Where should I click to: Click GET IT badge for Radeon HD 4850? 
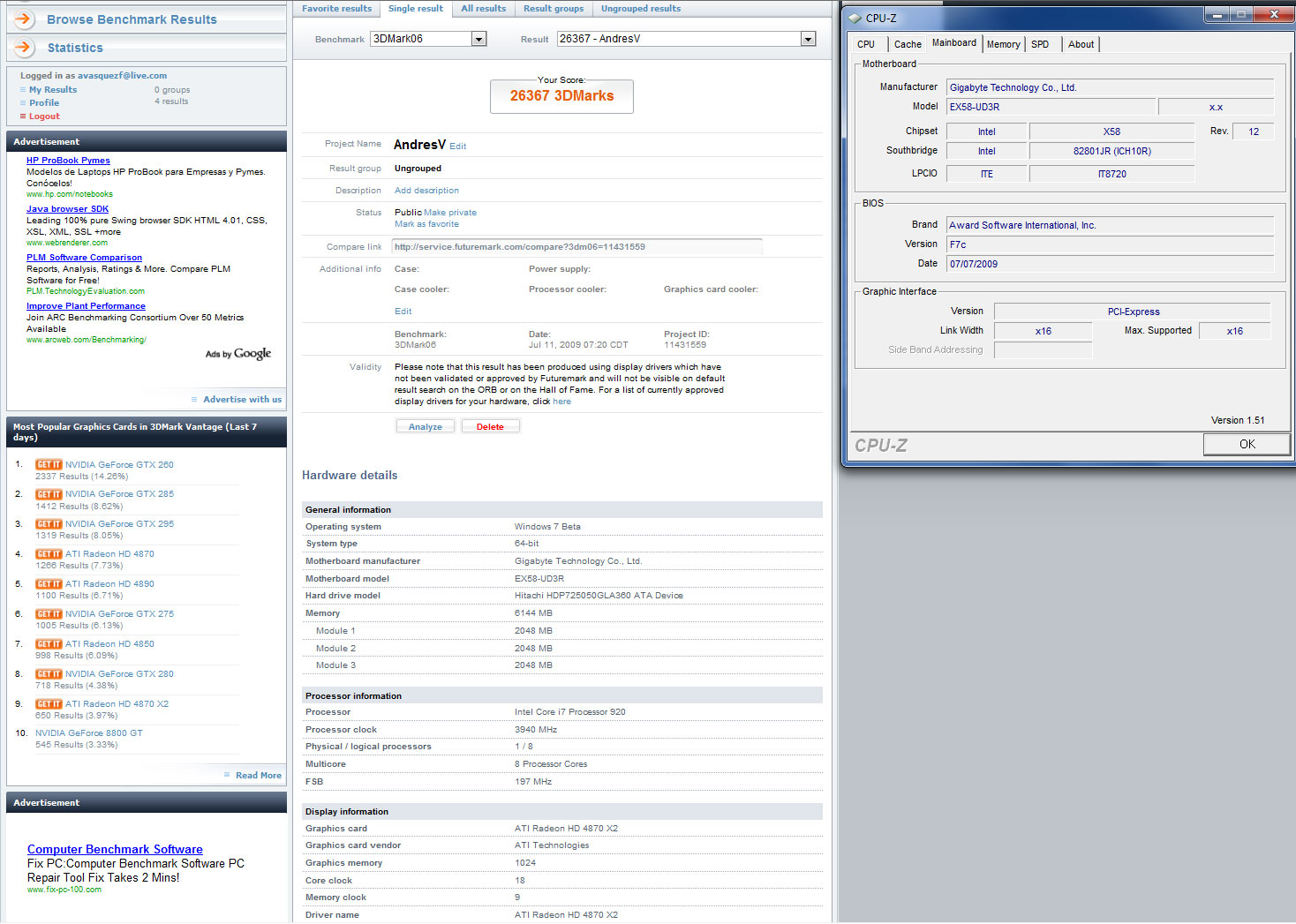49,644
